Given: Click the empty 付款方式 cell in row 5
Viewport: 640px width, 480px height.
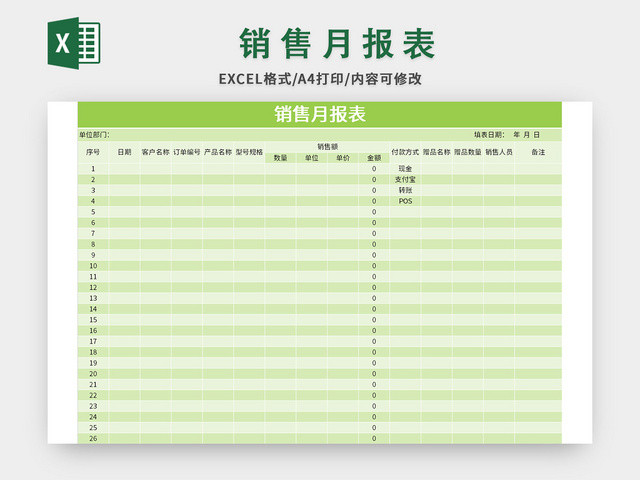Looking at the screenshot, I should 405,212.
